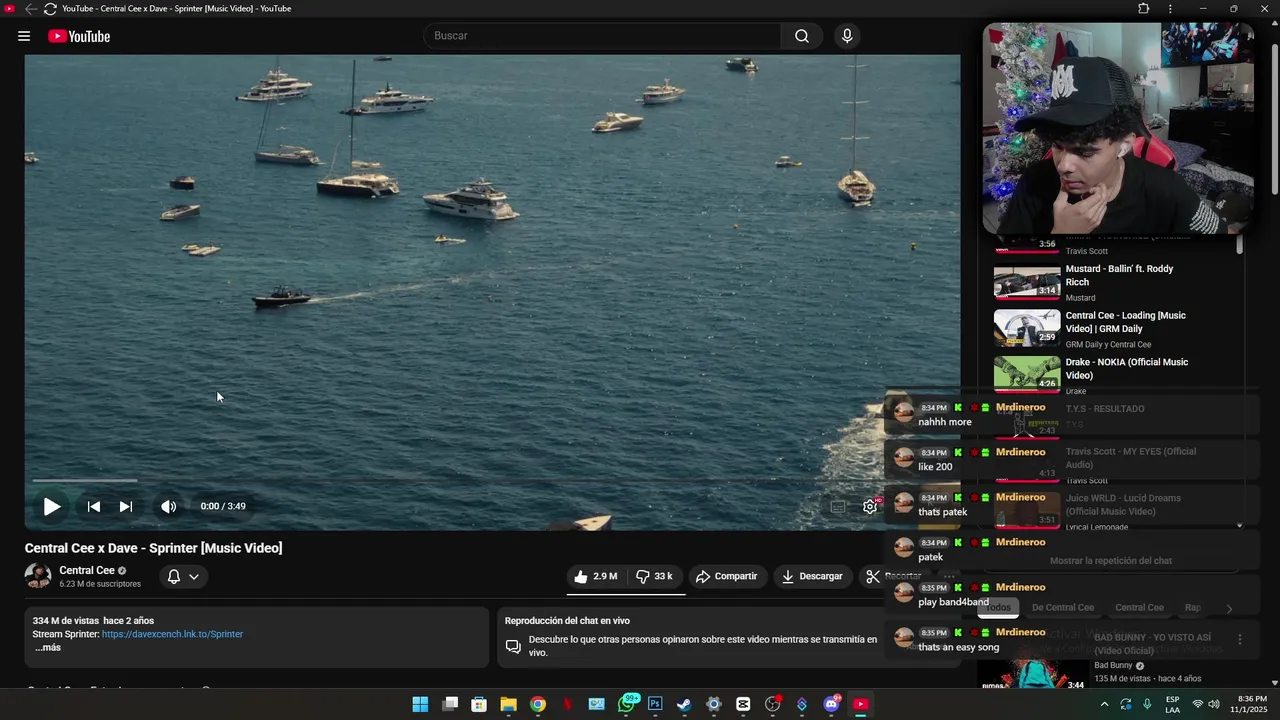Open the live chat replay card

(x=692, y=637)
